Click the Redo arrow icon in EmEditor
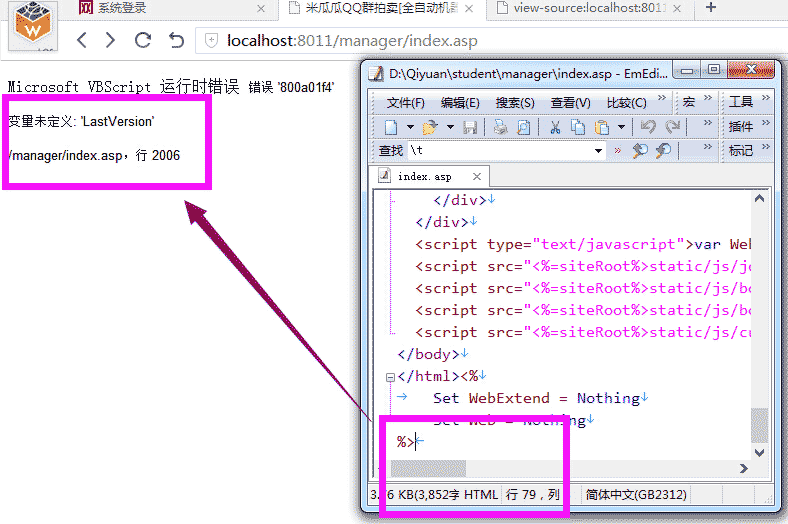The height and width of the screenshot is (524, 788). tap(672, 127)
